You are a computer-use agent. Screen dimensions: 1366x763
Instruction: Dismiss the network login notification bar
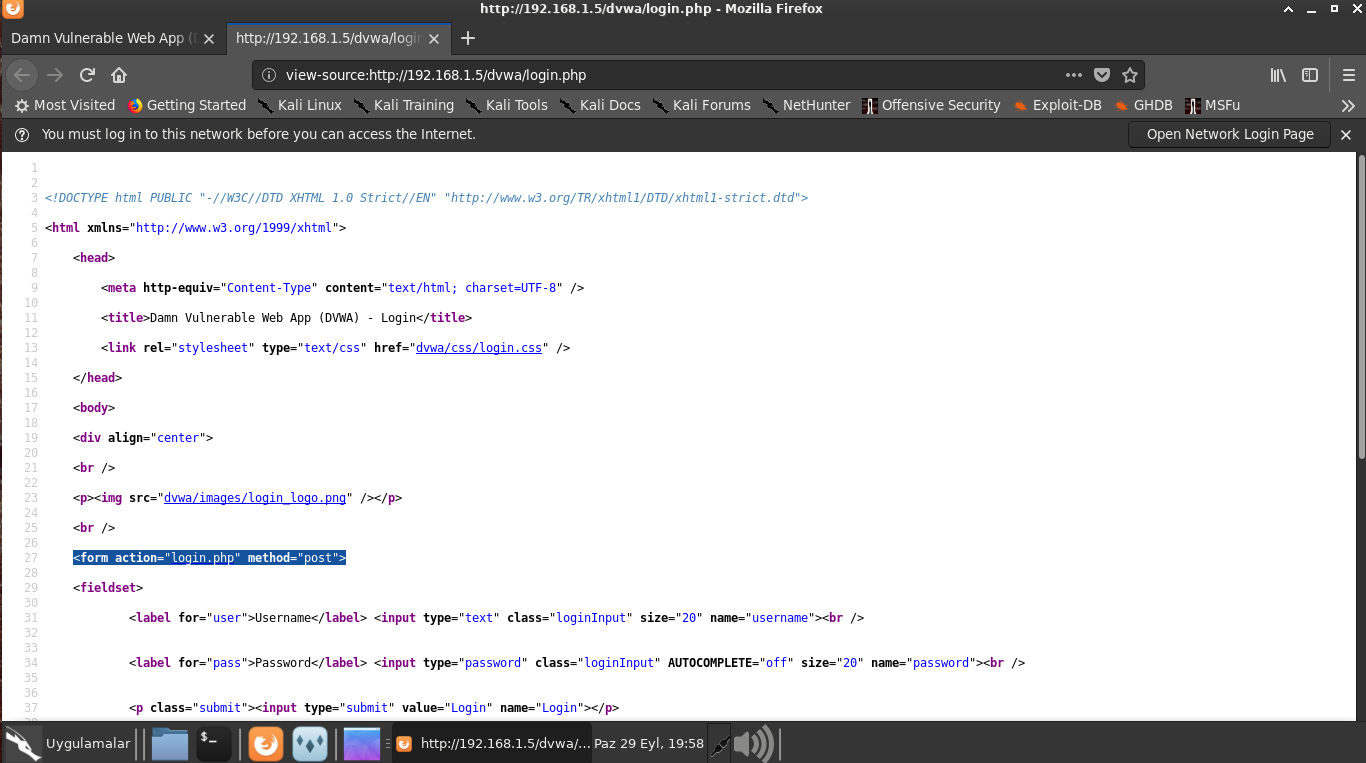[x=1346, y=134]
